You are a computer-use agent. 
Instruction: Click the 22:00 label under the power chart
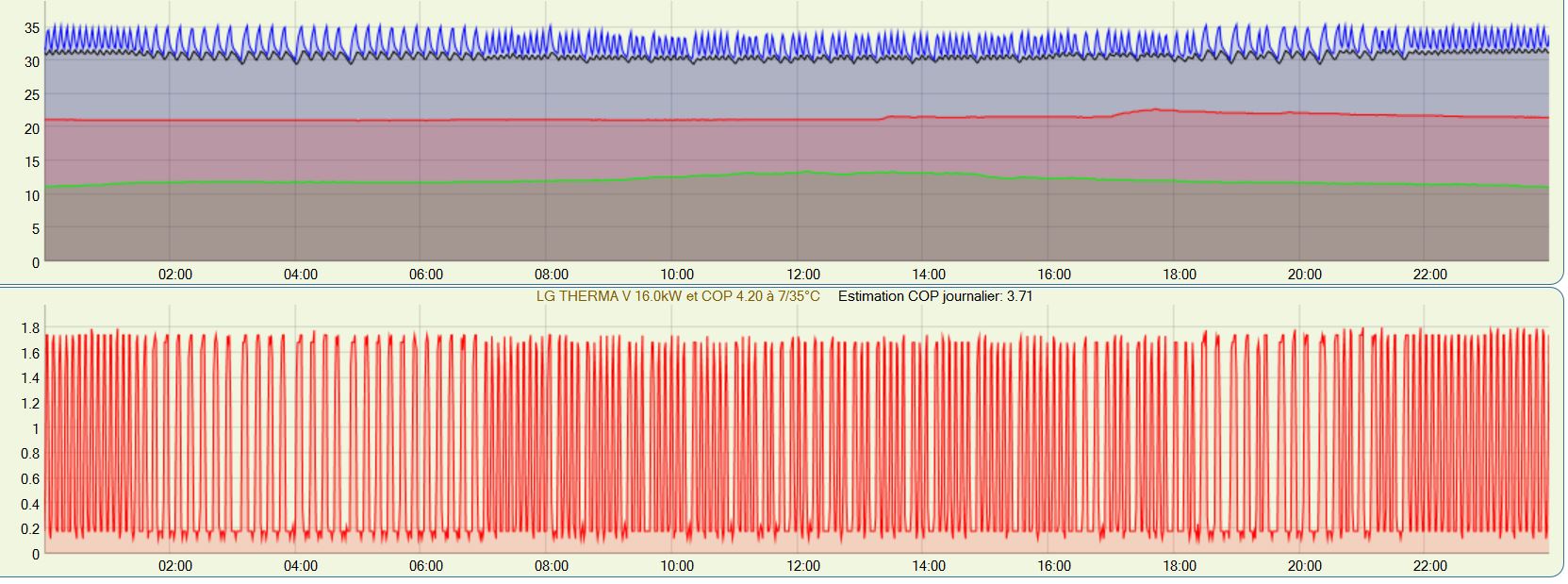[x=1430, y=566]
